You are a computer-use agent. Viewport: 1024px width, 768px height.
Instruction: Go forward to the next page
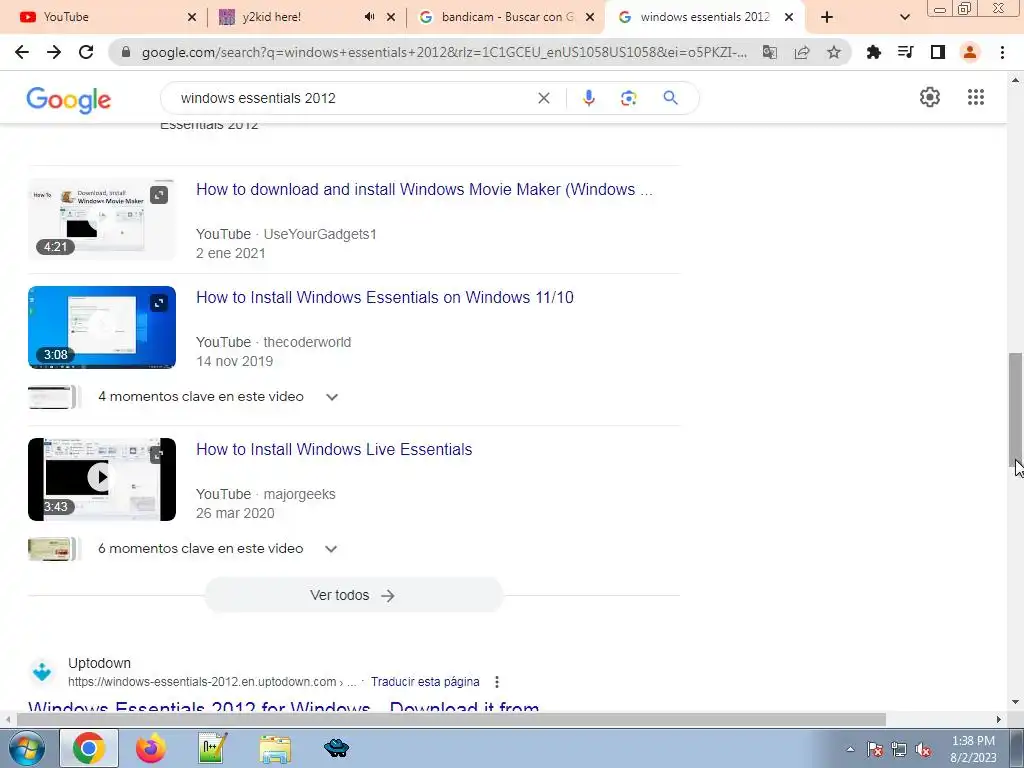[x=54, y=52]
